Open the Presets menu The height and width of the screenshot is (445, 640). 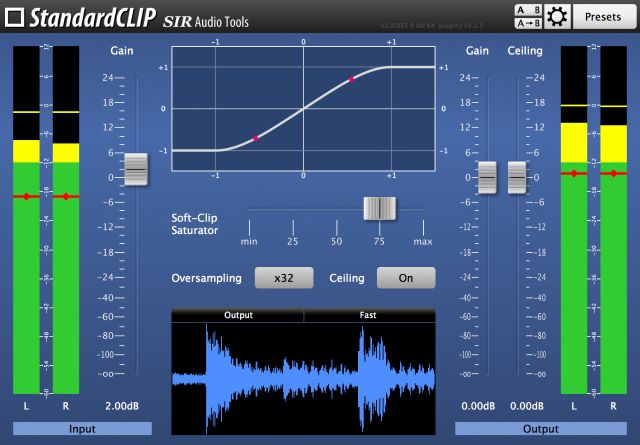click(603, 17)
